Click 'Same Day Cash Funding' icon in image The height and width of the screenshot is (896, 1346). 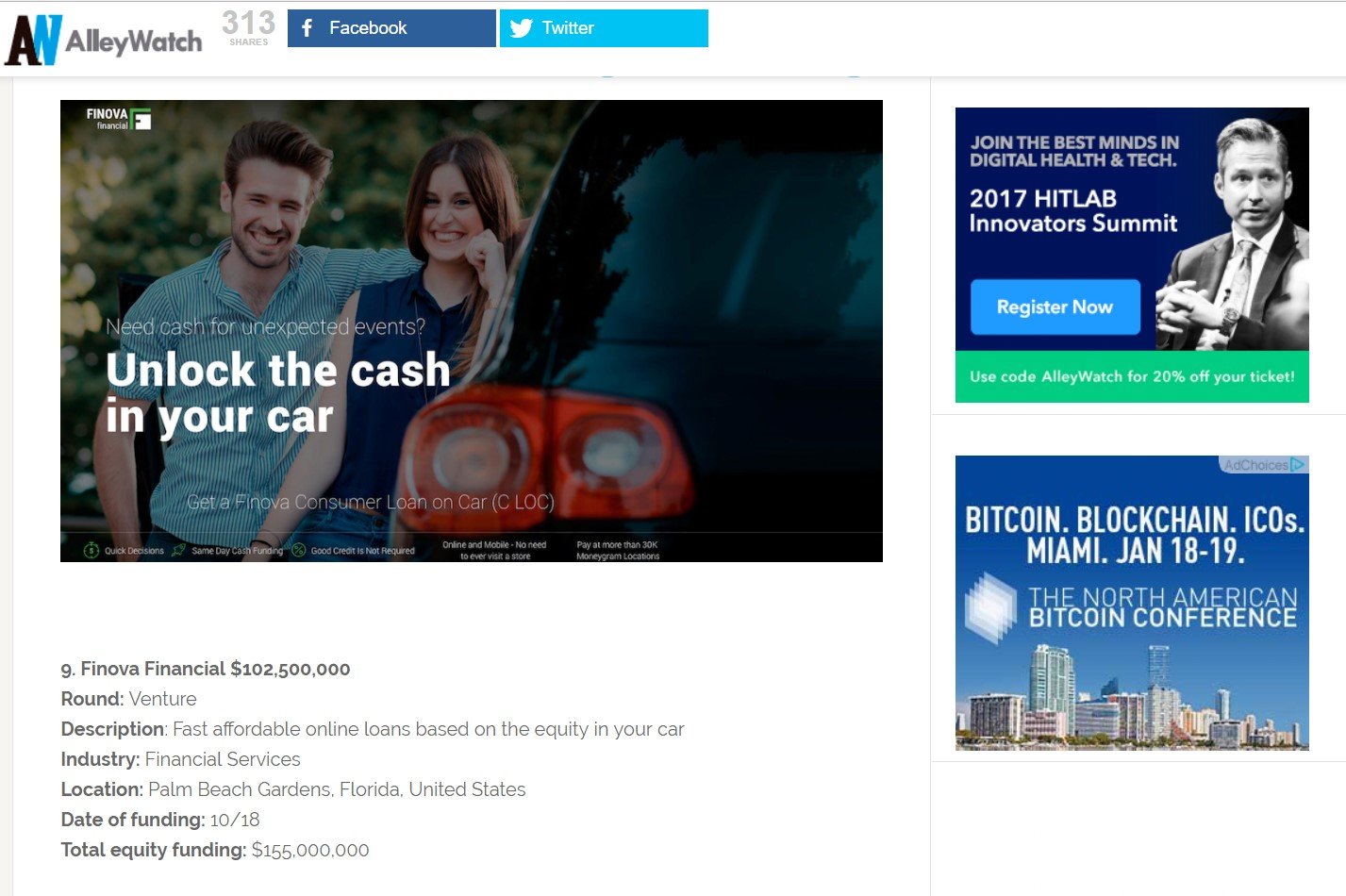coord(178,550)
